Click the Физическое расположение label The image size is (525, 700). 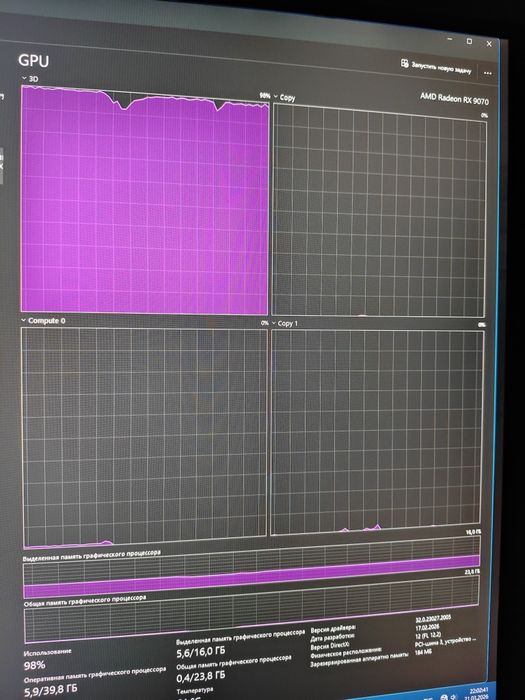tap(346, 652)
